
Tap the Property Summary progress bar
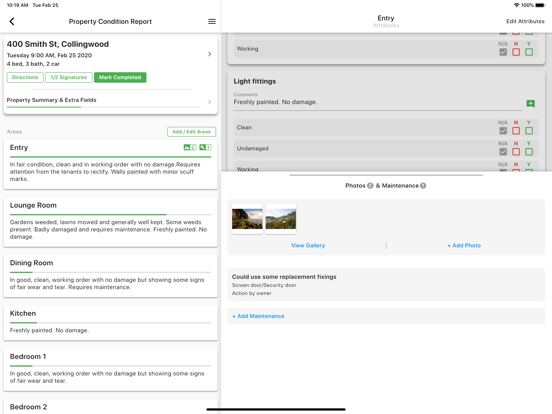103,107
